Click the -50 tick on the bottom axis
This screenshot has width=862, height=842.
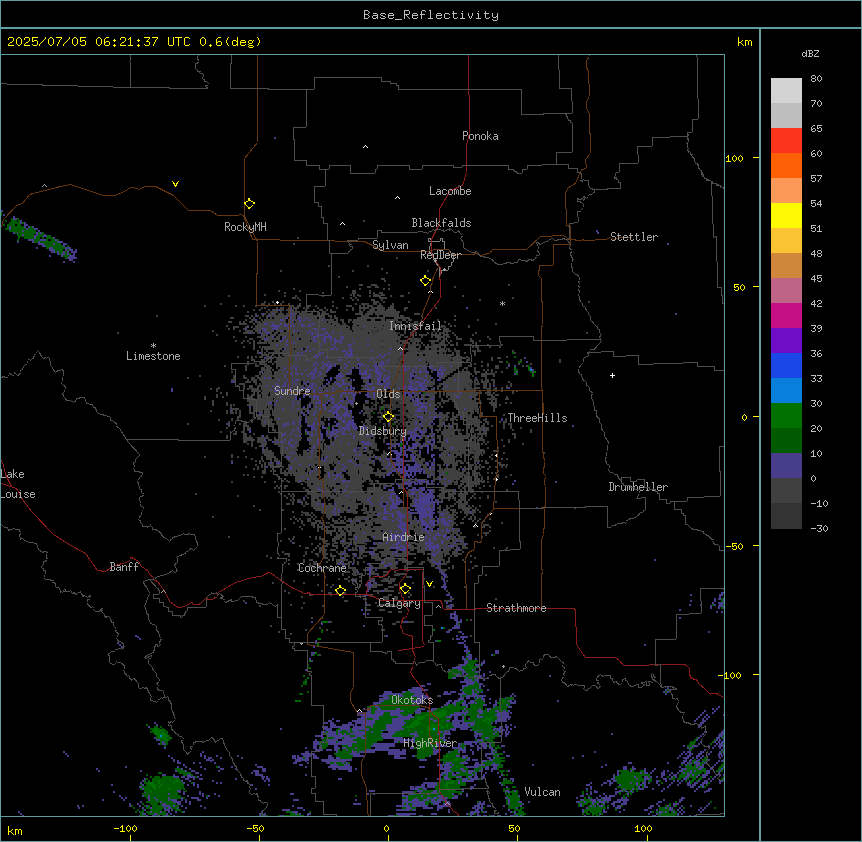pyautogui.click(x=255, y=828)
